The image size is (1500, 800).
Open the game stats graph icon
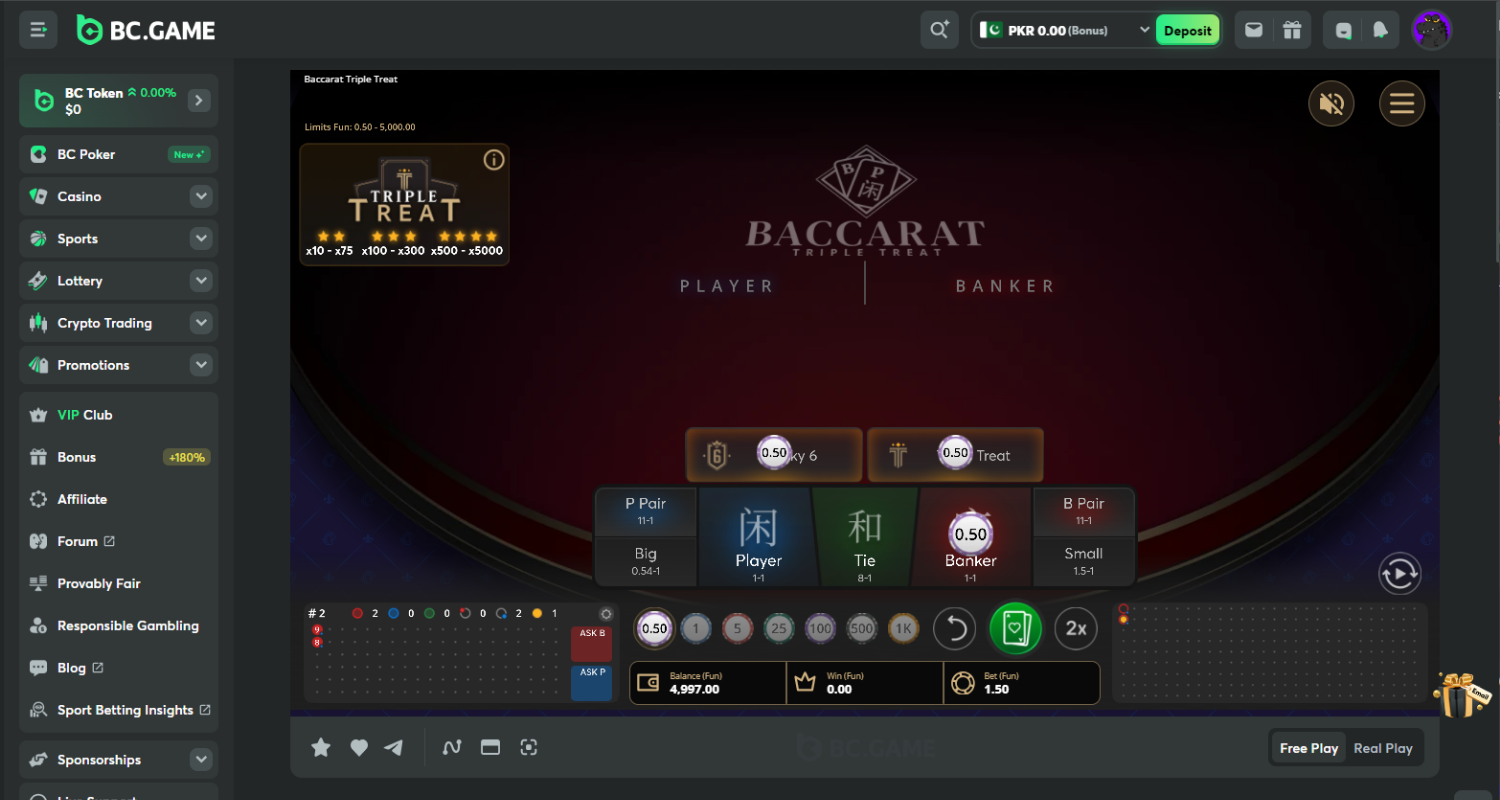tap(452, 747)
